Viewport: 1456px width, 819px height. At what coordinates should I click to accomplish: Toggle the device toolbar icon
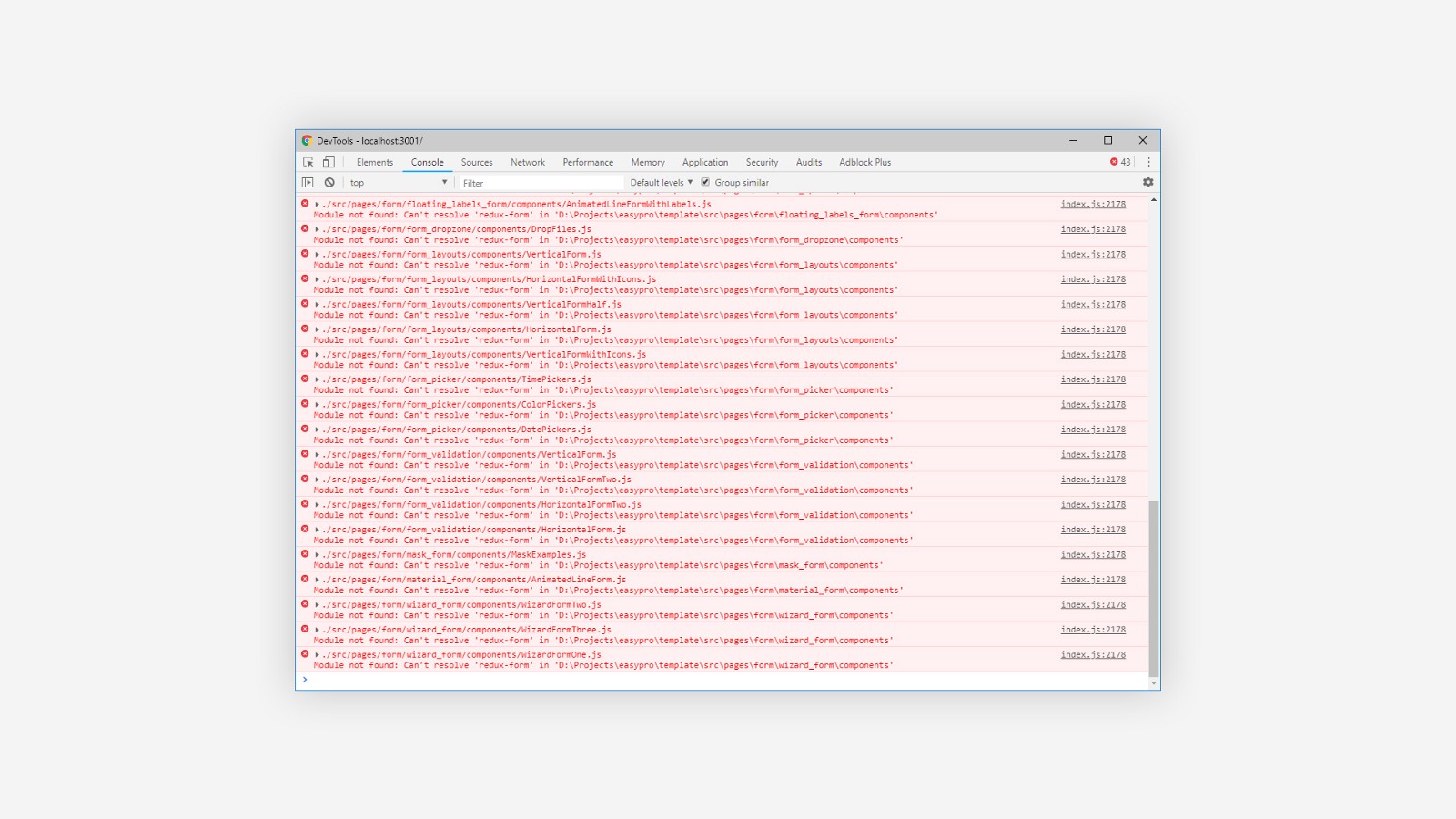coord(329,162)
